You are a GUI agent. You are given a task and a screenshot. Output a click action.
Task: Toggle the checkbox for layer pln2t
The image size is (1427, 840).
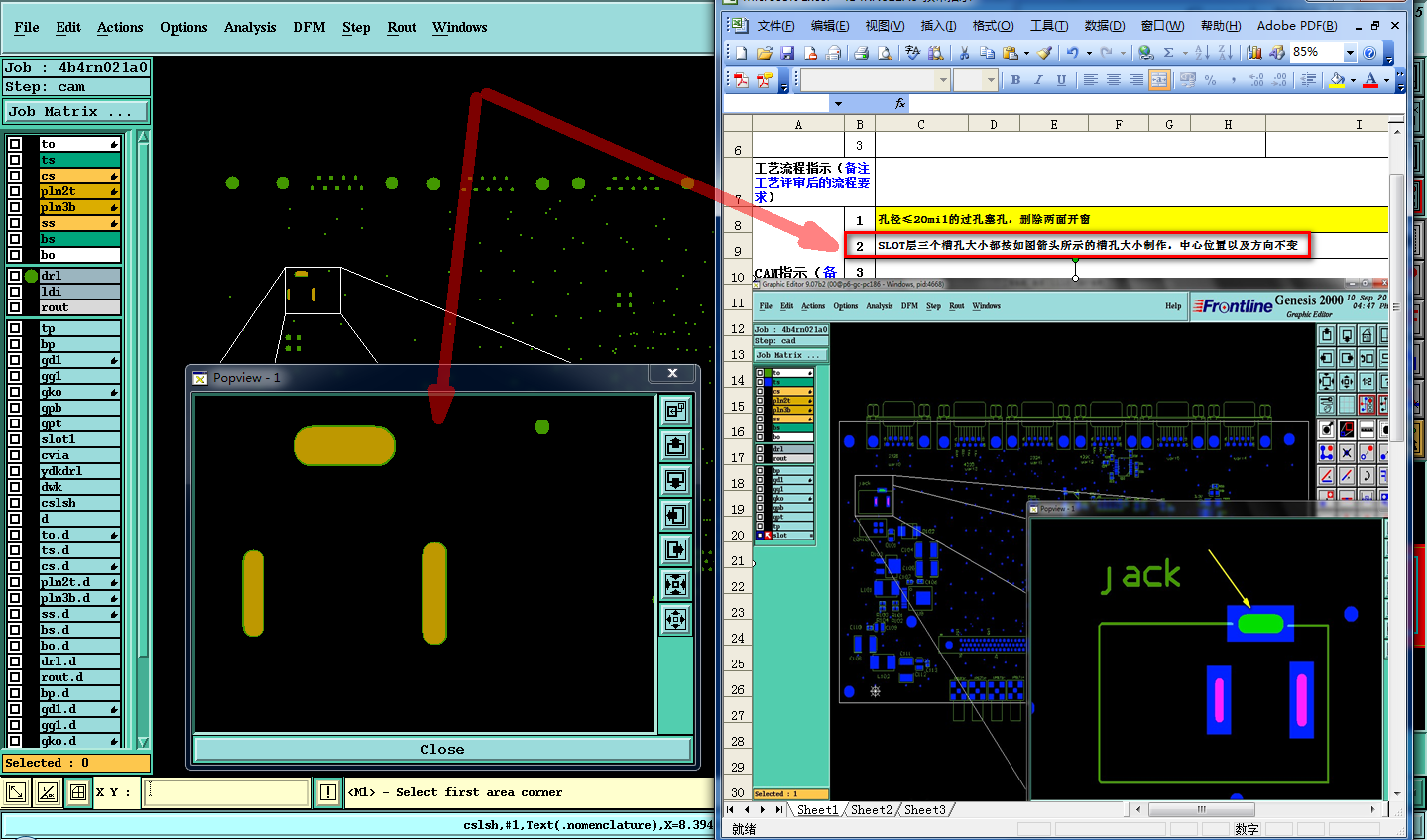pos(15,191)
